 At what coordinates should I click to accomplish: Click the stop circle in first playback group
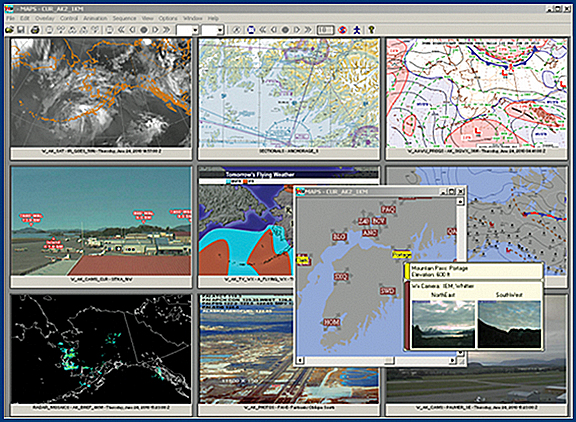(x=144, y=30)
